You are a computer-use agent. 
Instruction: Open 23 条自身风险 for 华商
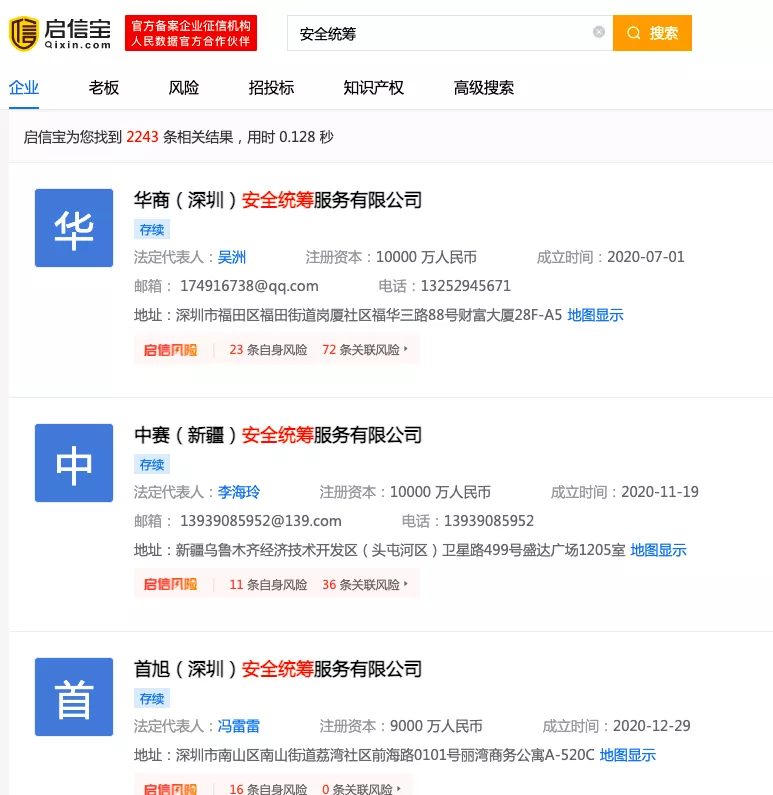pyautogui.click(x=268, y=350)
